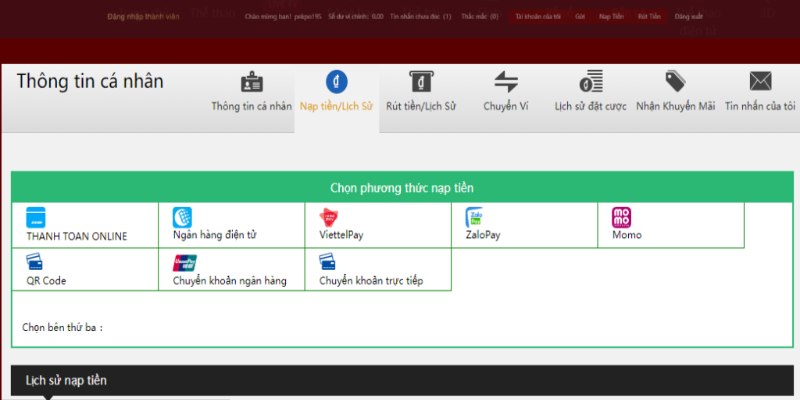Select the Momo payment logo
This screenshot has width=800, height=400.
click(x=622, y=217)
